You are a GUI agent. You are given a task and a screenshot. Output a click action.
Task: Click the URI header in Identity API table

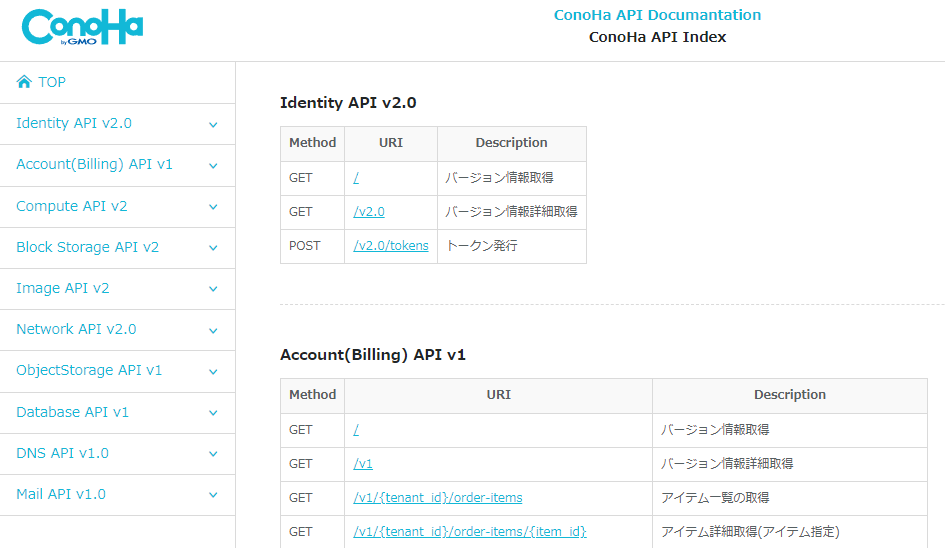pyautogui.click(x=391, y=143)
